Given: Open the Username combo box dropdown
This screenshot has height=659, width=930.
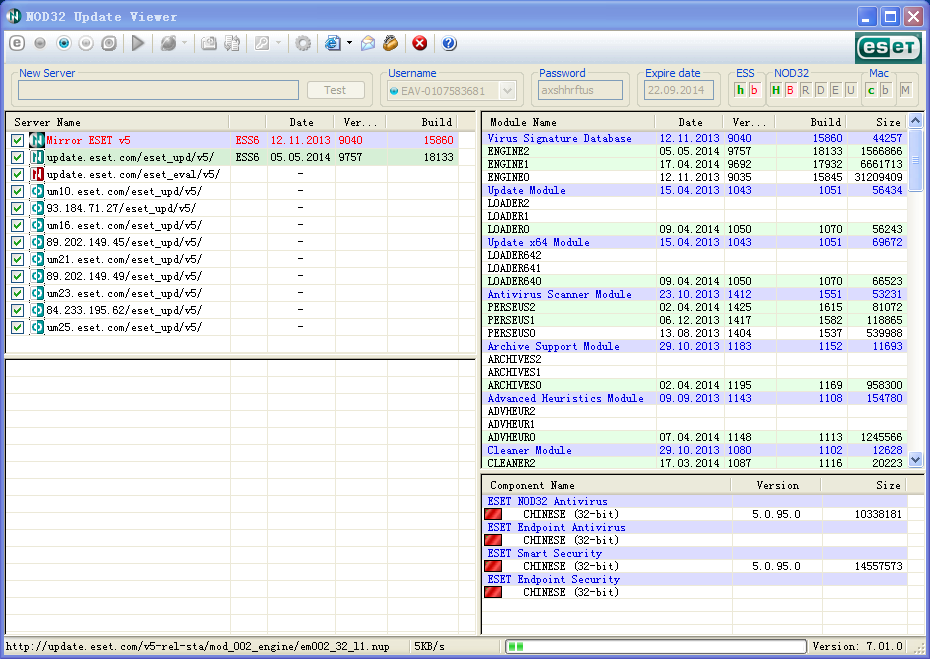Looking at the screenshot, I should pyautogui.click(x=507, y=91).
